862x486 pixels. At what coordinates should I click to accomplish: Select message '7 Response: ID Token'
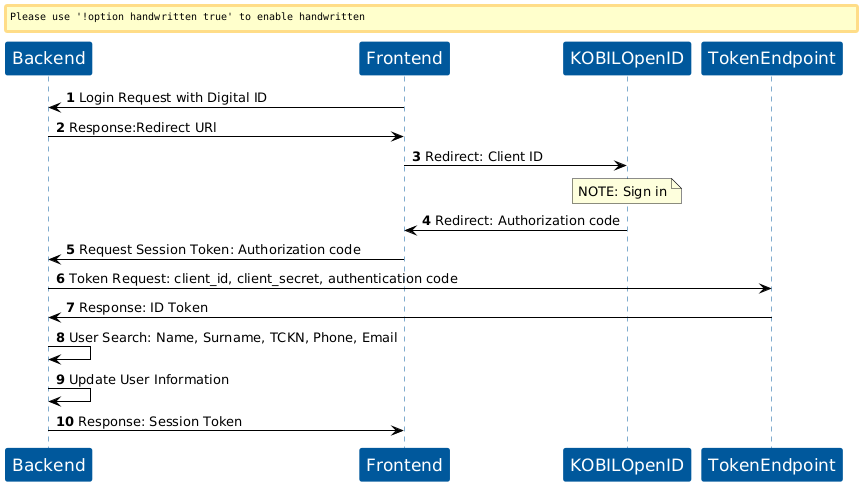tap(137, 308)
